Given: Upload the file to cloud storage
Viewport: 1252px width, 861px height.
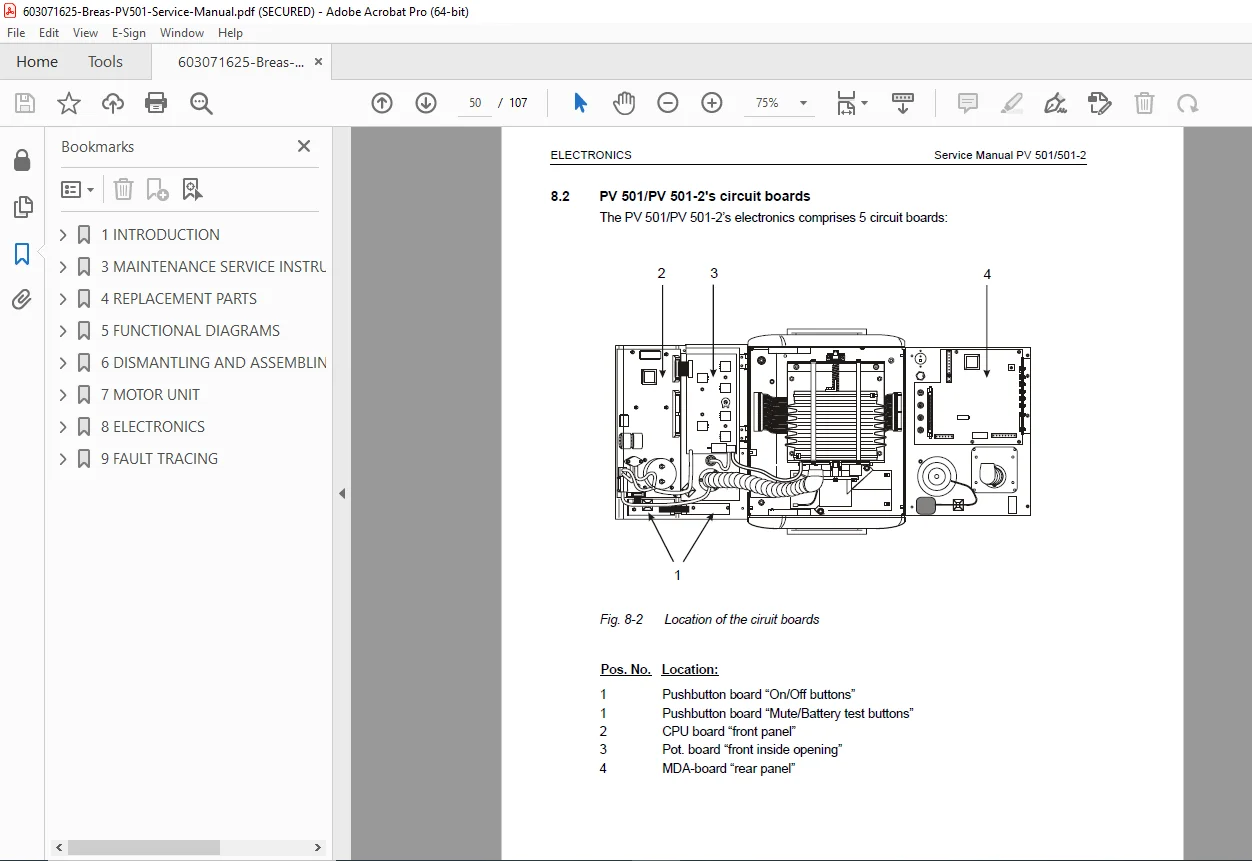Looking at the screenshot, I should (x=113, y=103).
